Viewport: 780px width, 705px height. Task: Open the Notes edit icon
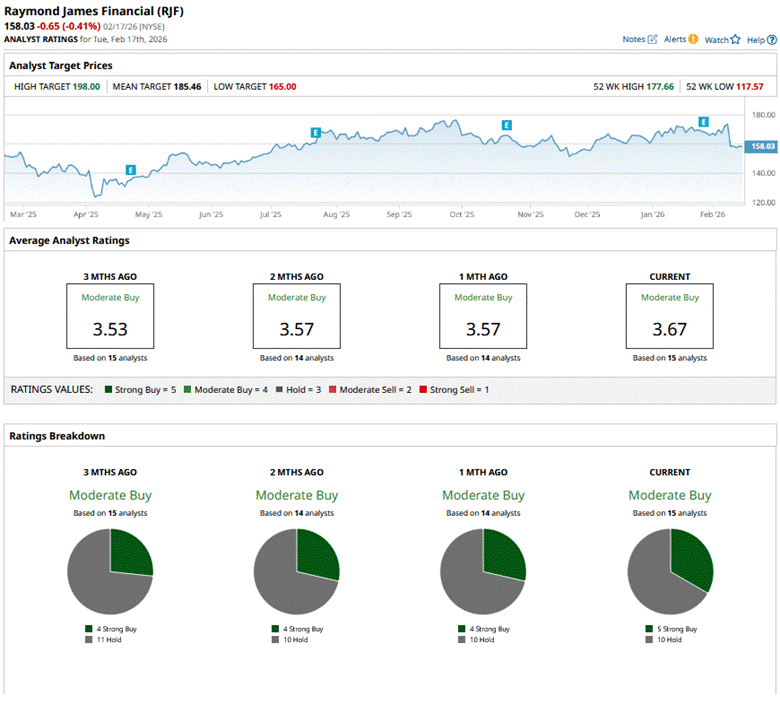tap(652, 39)
